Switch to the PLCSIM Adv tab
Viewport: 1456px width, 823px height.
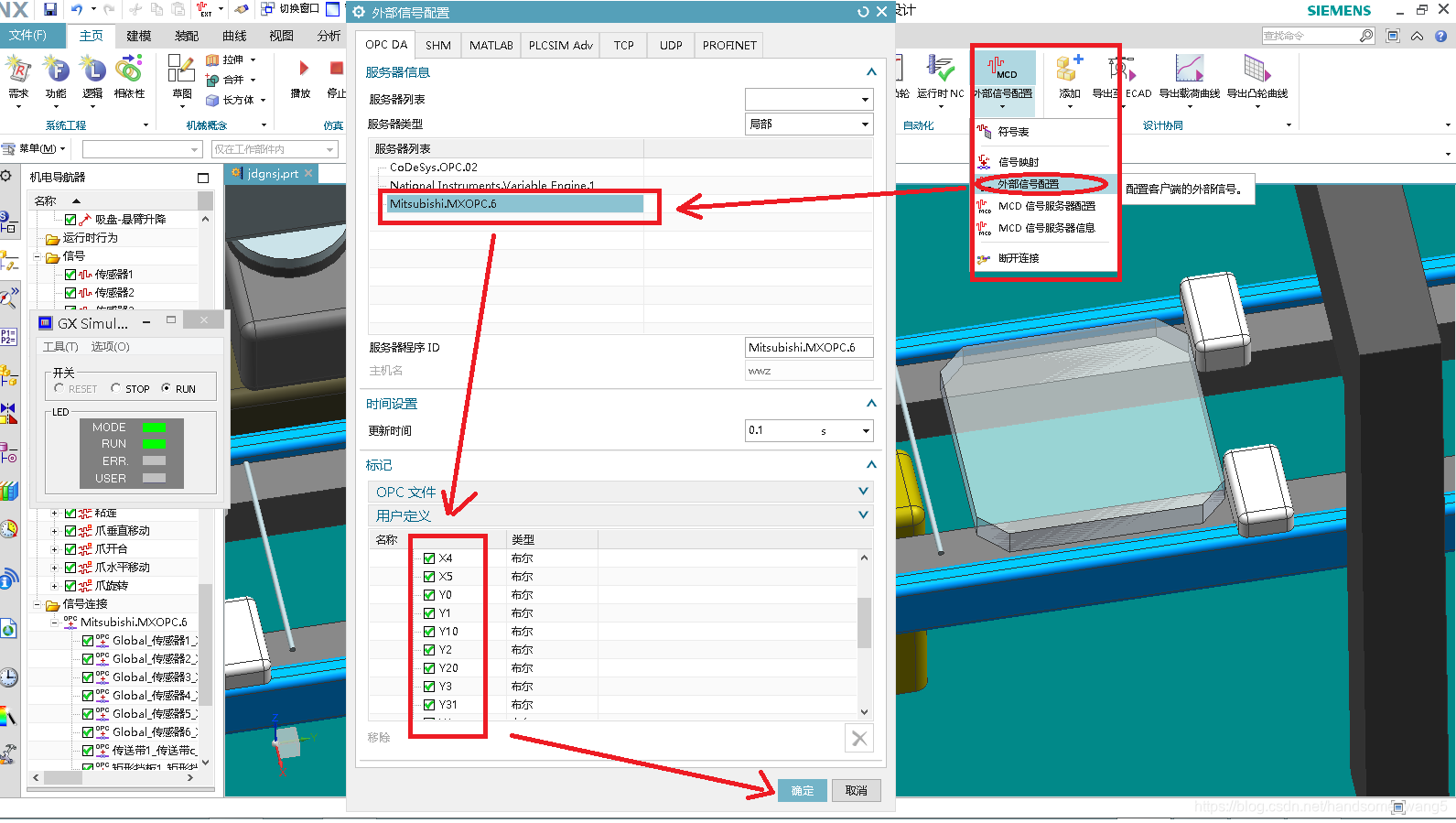click(x=561, y=45)
